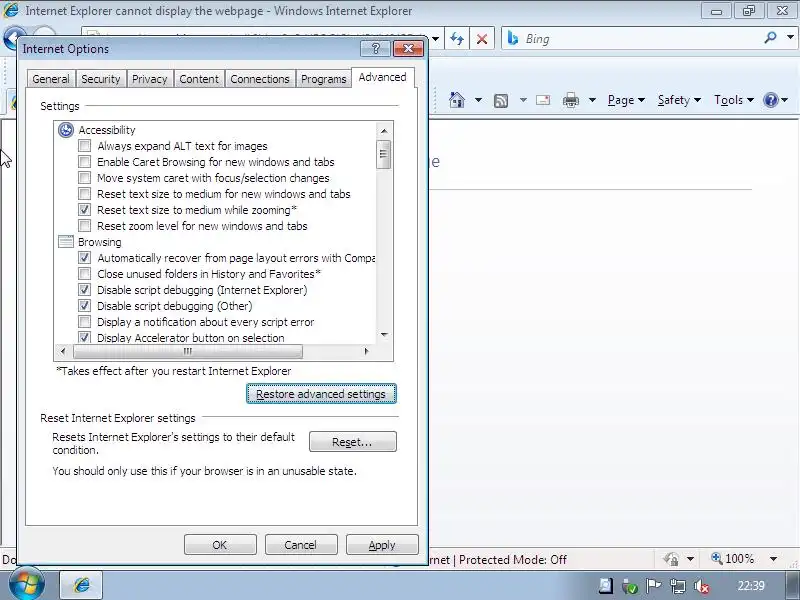Check Enable Caret Browsing for new windows
The height and width of the screenshot is (600, 800).
(x=85, y=162)
